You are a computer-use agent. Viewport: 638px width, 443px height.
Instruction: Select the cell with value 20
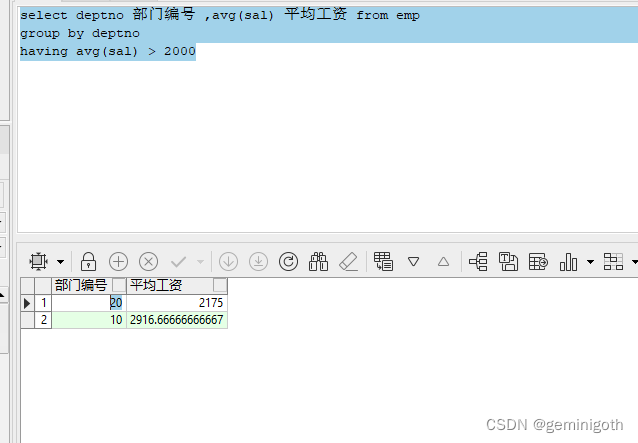click(x=89, y=303)
